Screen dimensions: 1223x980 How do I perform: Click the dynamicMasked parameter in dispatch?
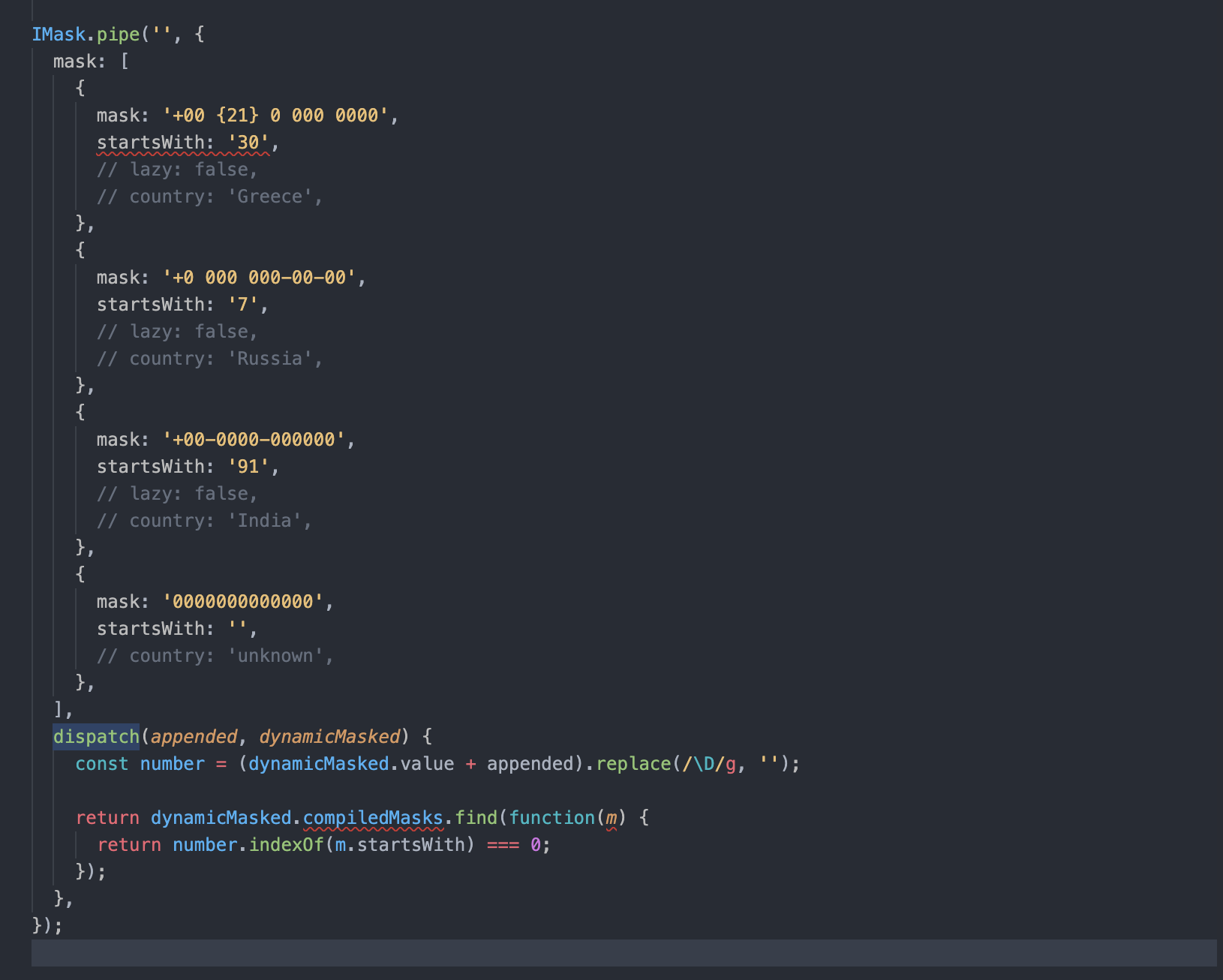(x=330, y=736)
